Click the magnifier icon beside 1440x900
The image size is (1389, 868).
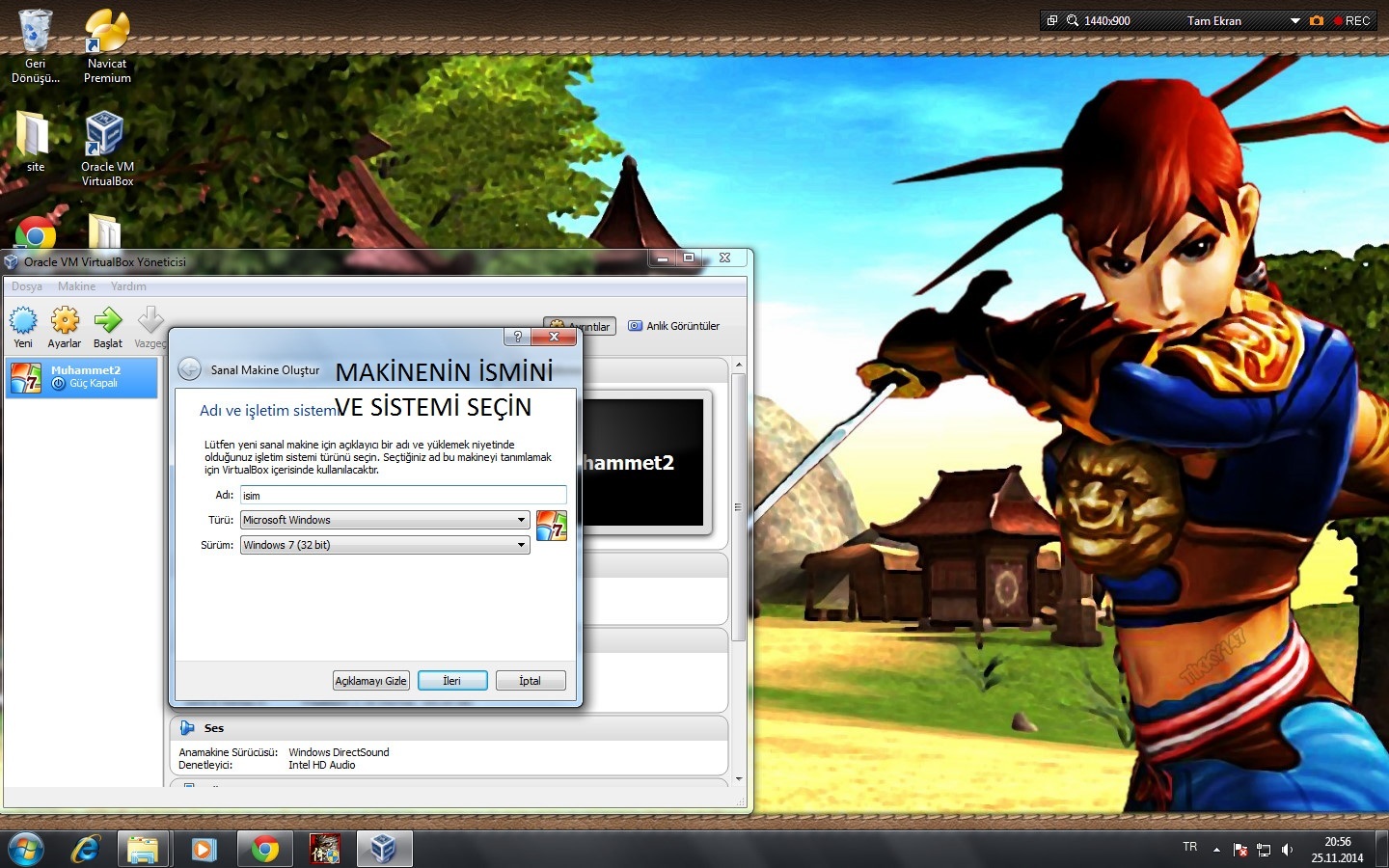(x=1072, y=20)
